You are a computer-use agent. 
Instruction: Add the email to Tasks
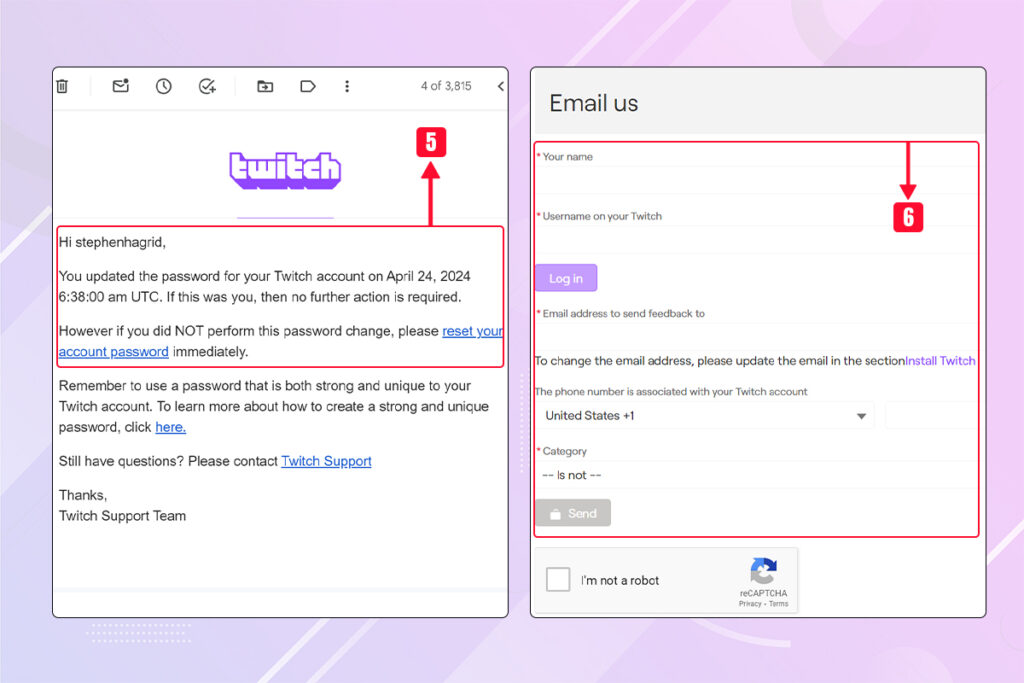[207, 86]
